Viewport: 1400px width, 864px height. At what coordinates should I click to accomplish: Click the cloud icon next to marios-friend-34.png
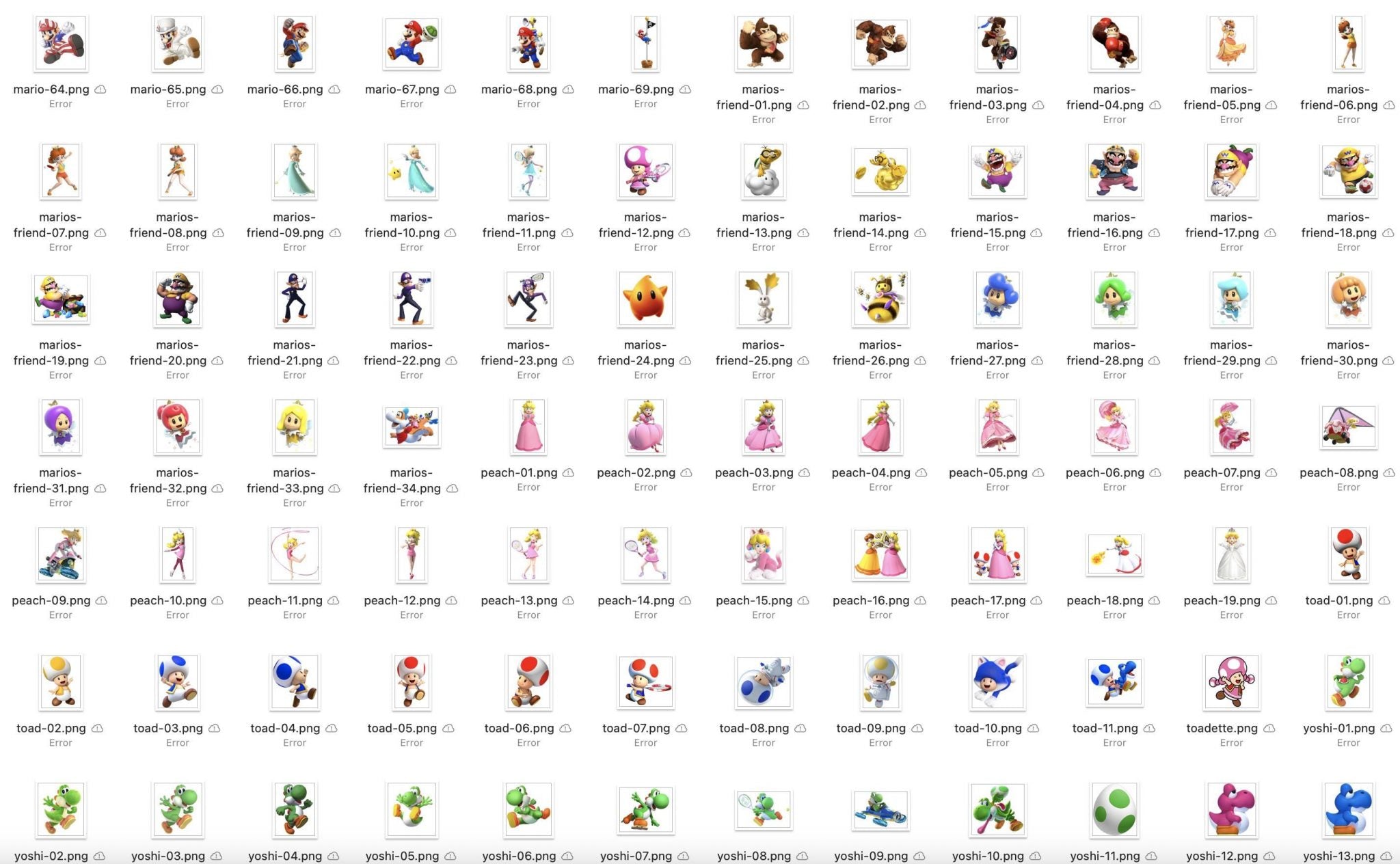[451, 488]
